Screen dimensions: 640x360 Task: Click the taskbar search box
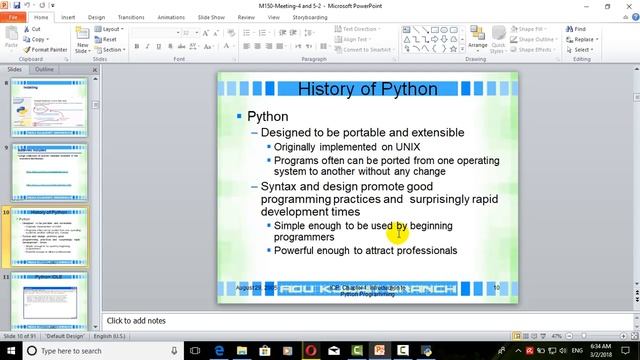103,351
